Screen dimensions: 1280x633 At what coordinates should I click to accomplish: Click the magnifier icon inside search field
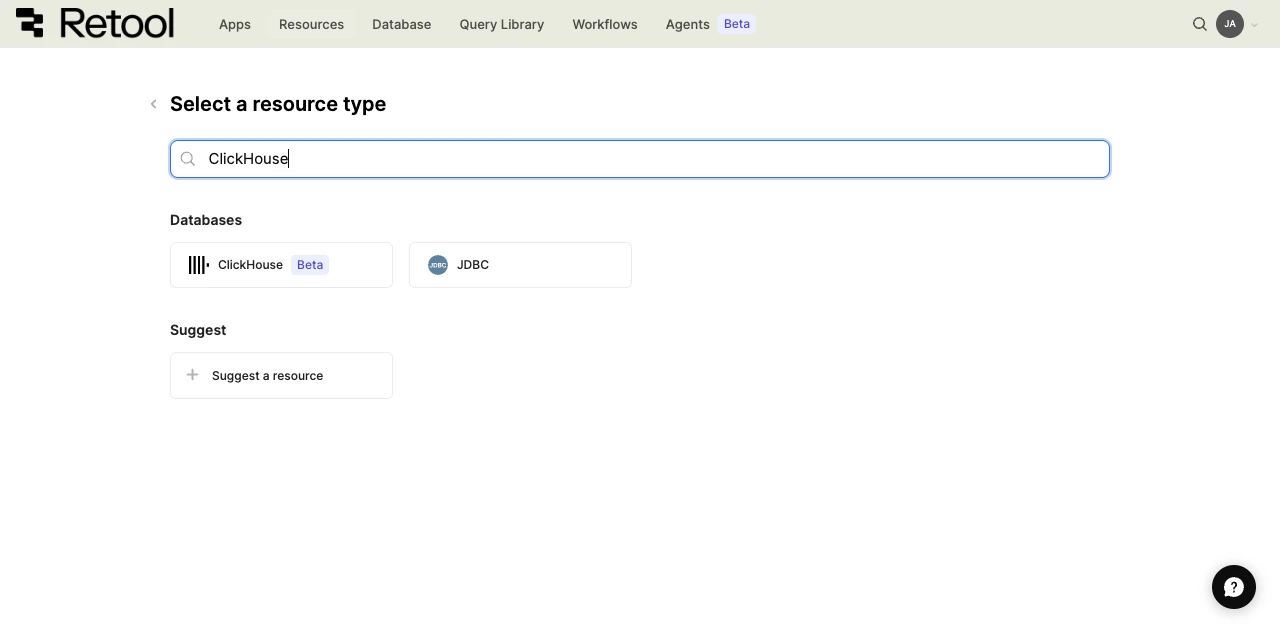(188, 159)
